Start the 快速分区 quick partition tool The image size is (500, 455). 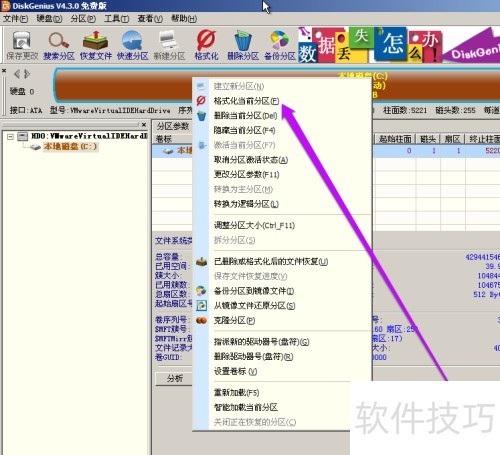[132, 45]
